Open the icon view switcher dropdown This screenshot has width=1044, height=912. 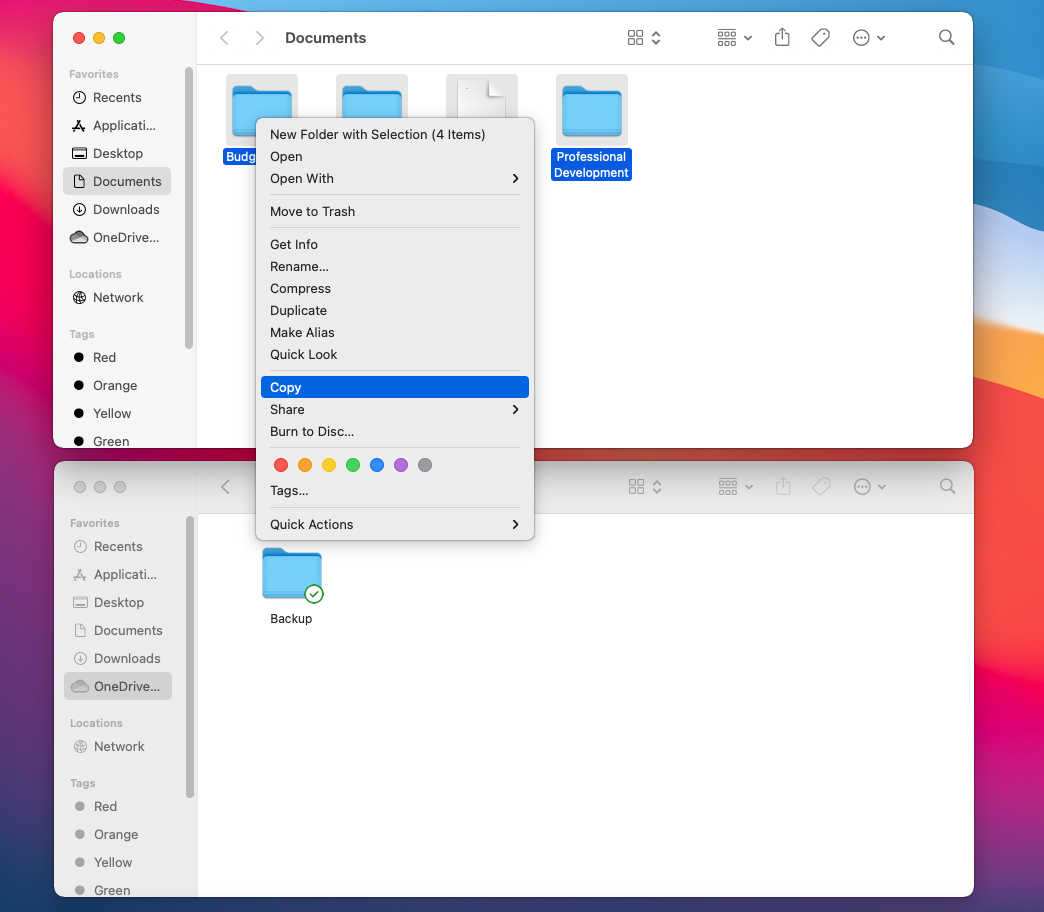pyautogui.click(x=644, y=38)
